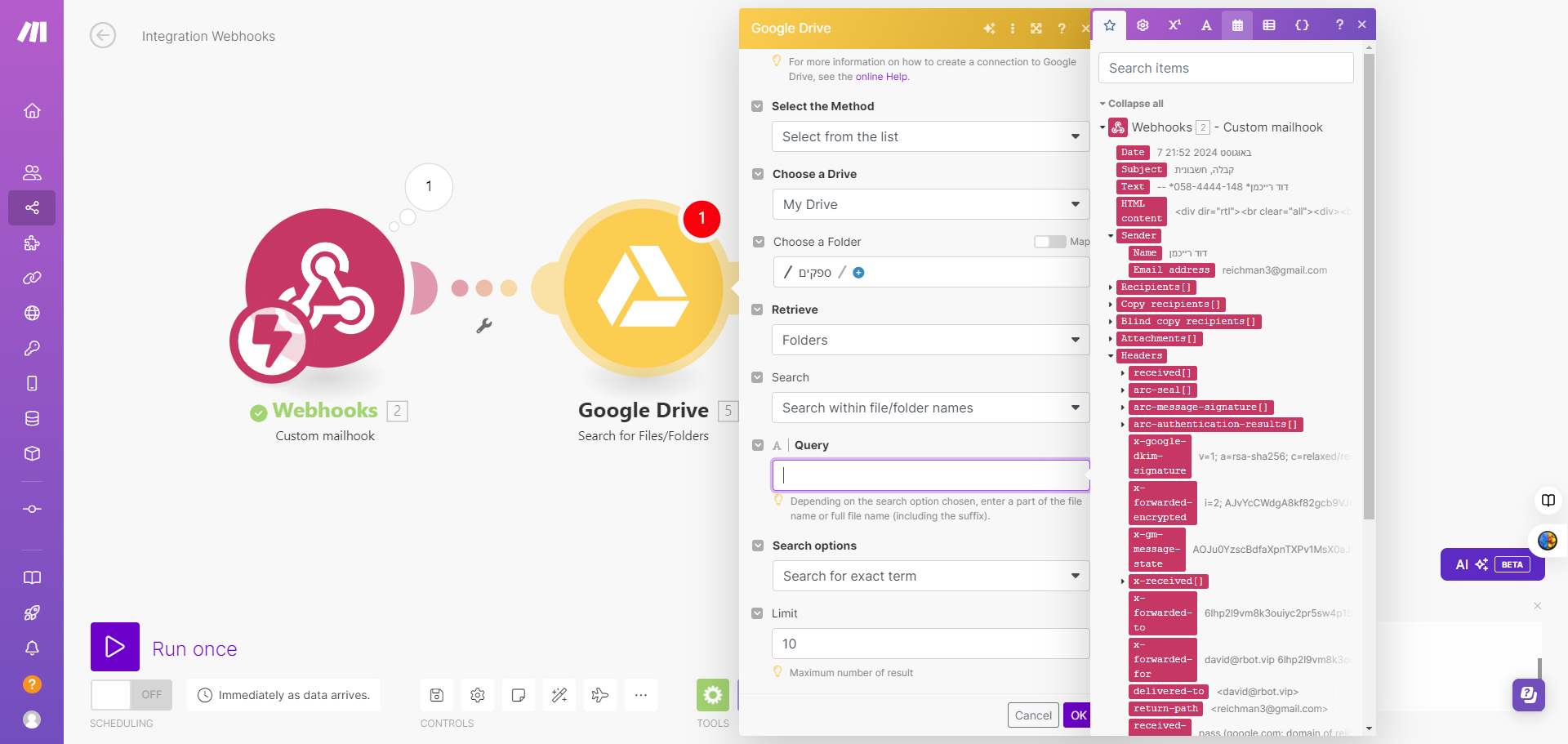Click the wrench icon between modules
Image resolution: width=1568 pixels, height=744 pixels.
coord(484,326)
